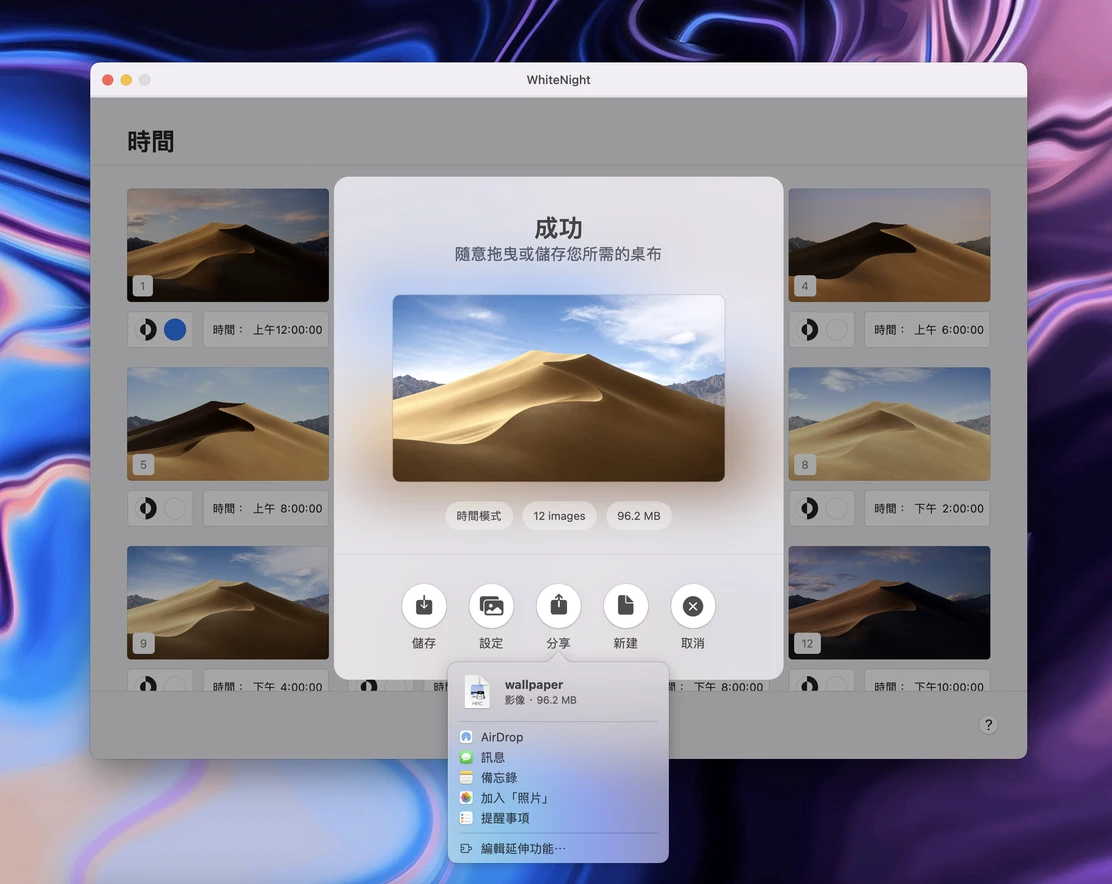Screen dimensions: 1112x884
Task: Click the 96.2 MB badge
Action: click(638, 515)
